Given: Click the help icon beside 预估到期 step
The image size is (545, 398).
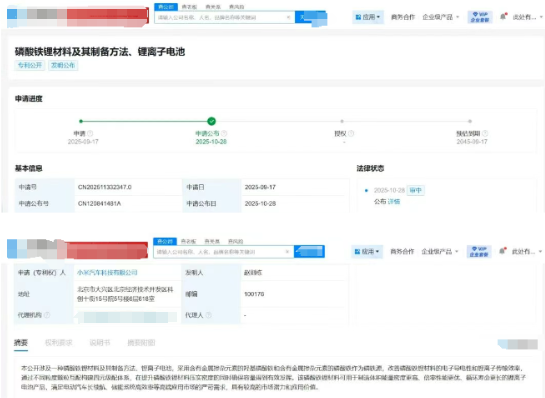Looking at the screenshot, I should pos(485,133).
